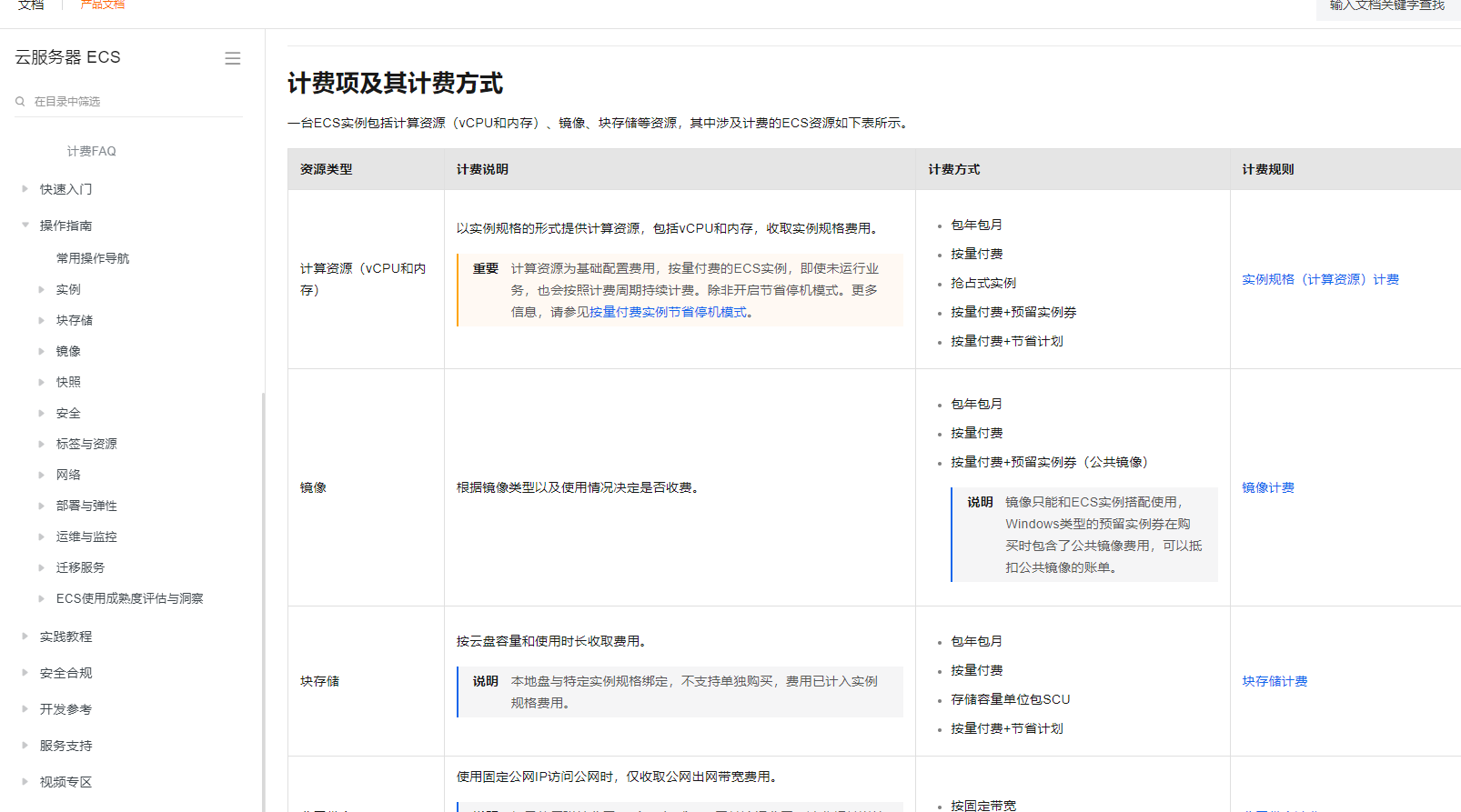This screenshot has width=1461, height=812.
Task: Toggle the sidebar hamburger menu icon
Action: click(233, 58)
